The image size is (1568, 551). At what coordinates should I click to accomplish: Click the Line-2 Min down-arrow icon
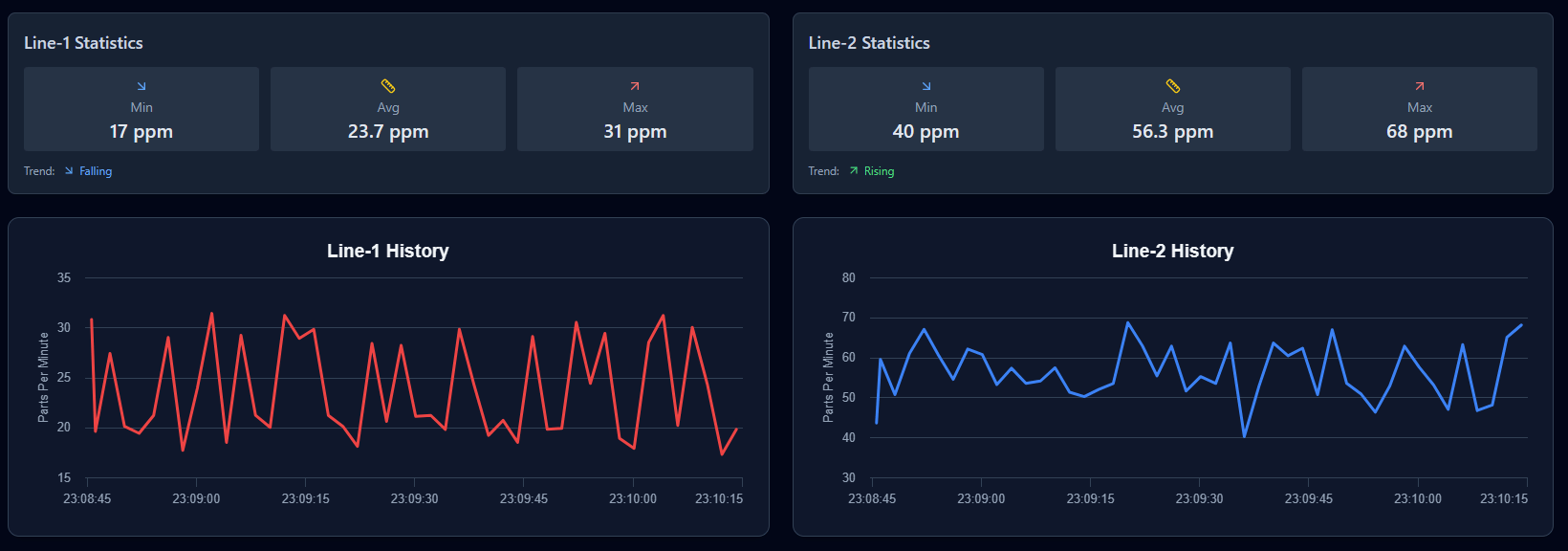pos(926,86)
